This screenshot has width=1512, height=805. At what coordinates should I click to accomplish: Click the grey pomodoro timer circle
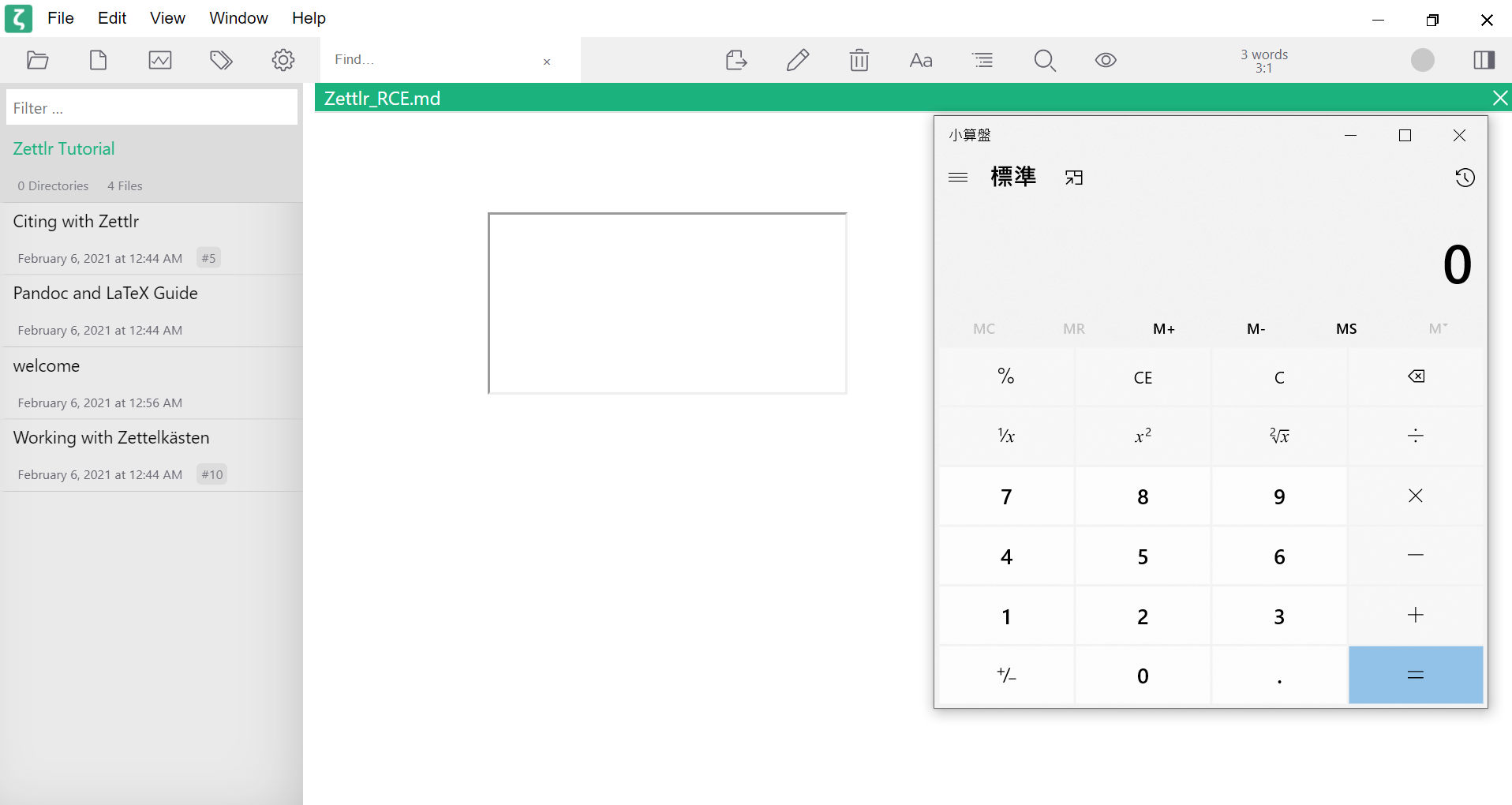(1423, 60)
